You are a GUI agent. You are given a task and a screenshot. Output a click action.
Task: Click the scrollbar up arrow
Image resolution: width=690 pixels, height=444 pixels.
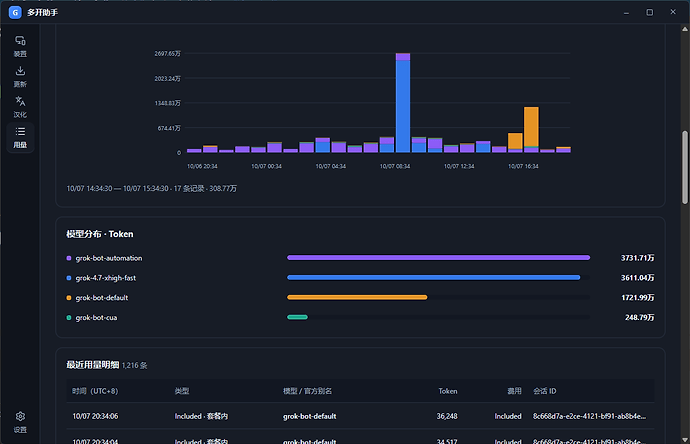coord(685,29)
